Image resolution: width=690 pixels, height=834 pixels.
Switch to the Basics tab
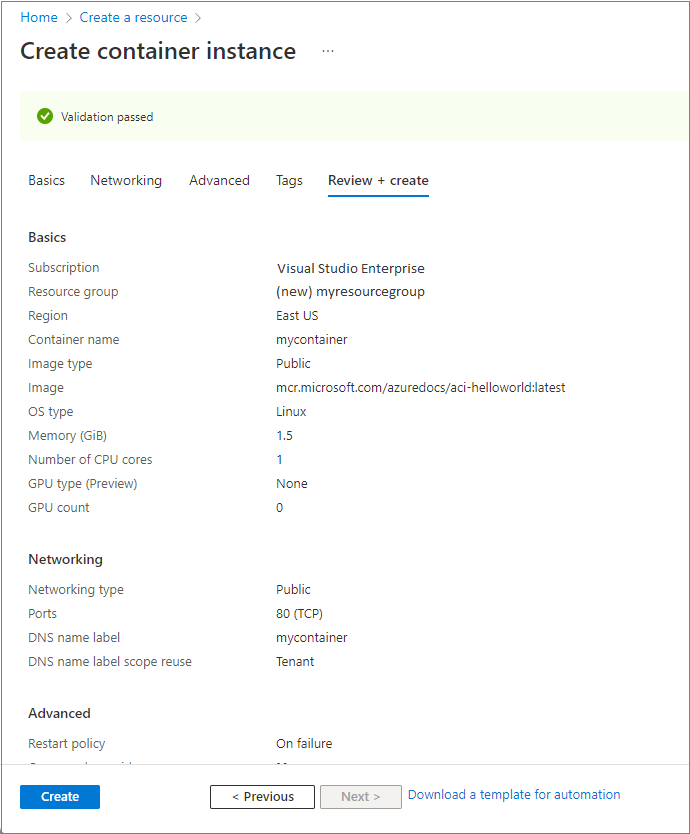[x=46, y=180]
